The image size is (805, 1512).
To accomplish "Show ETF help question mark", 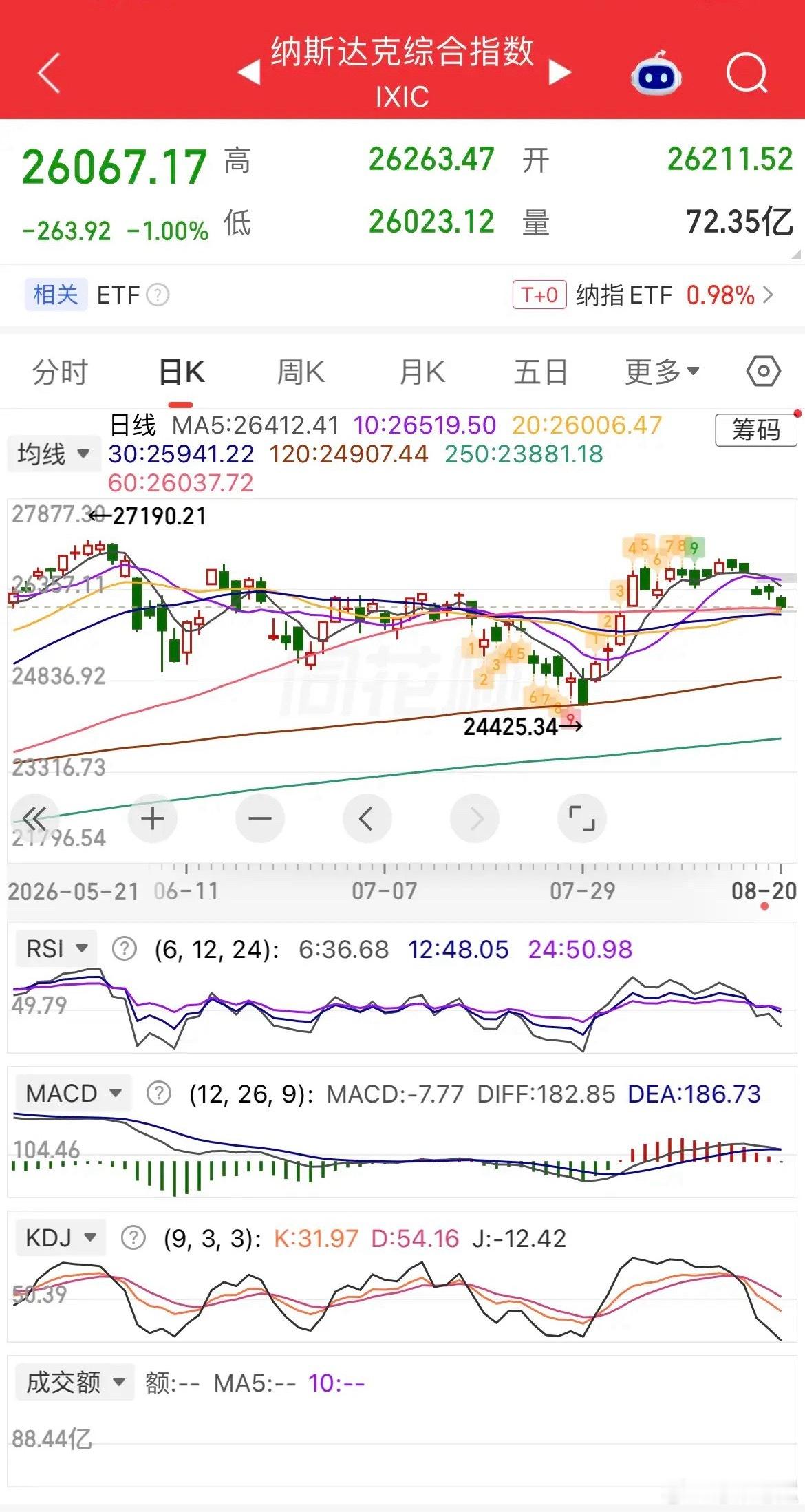I will [158, 295].
